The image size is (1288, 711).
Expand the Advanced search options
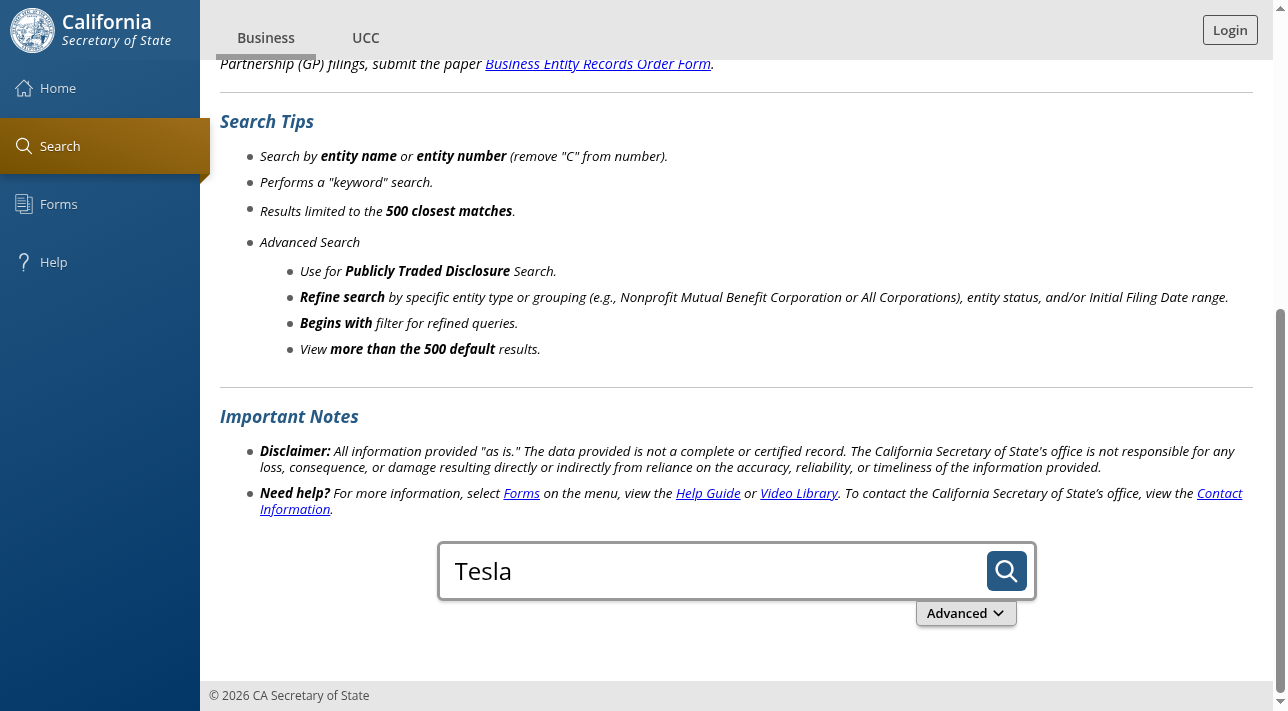tap(966, 613)
